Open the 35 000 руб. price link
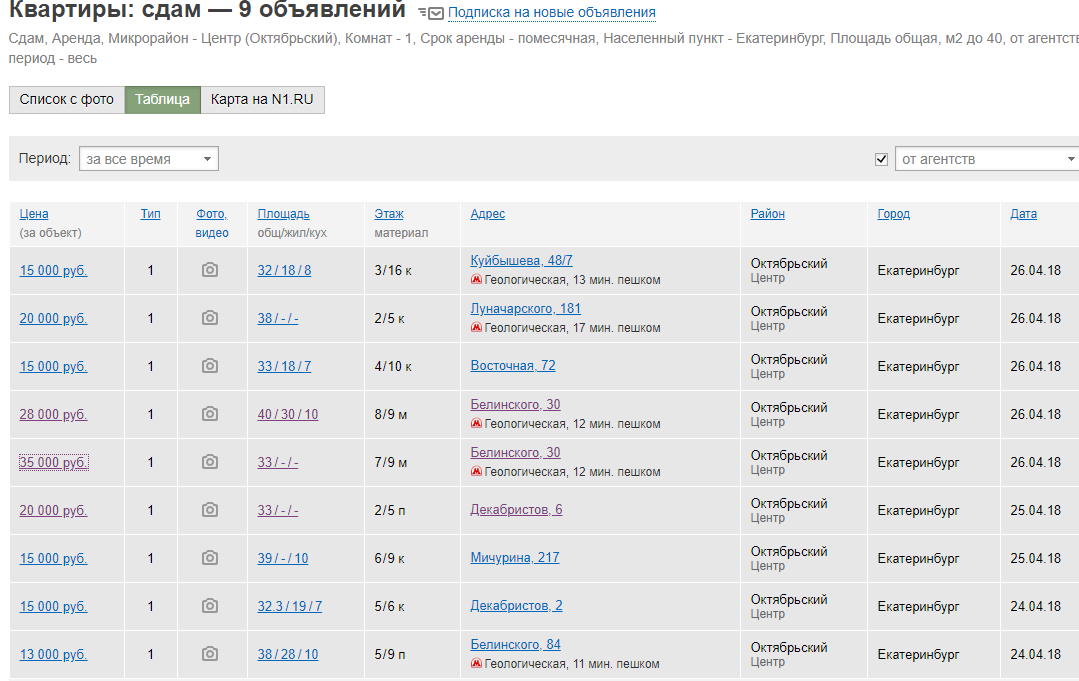This screenshot has width=1079, height=681. coord(53,462)
